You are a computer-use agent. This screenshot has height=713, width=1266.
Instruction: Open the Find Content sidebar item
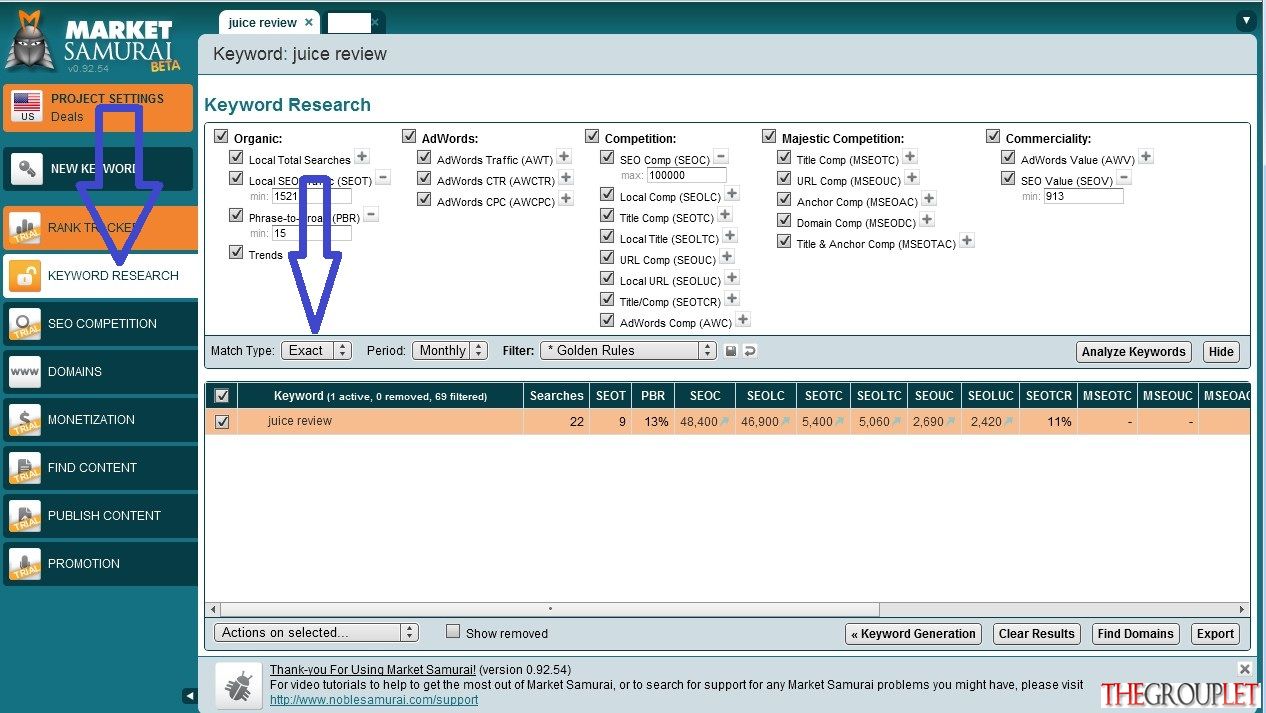point(100,467)
